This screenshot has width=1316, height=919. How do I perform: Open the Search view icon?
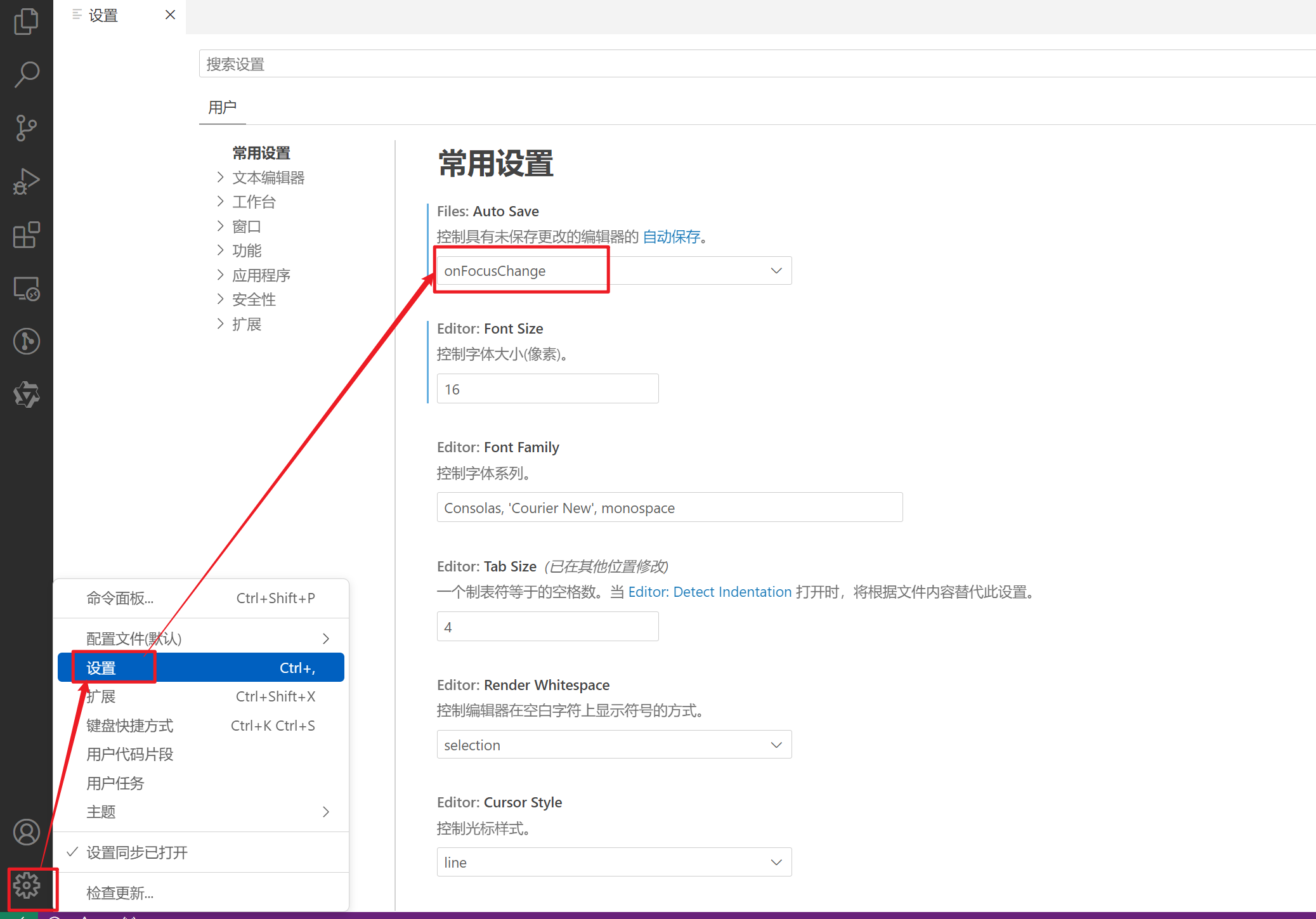26,74
